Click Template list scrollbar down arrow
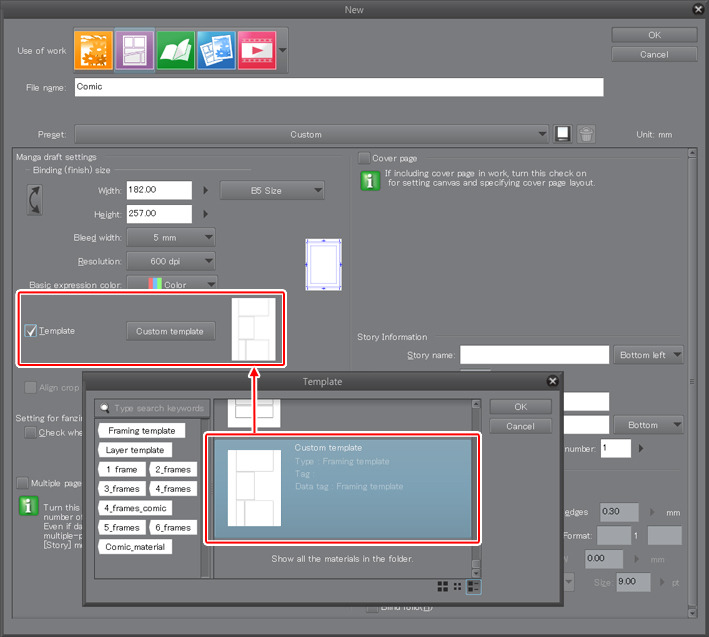The image size is (709, 637). (x=476, y=573)
